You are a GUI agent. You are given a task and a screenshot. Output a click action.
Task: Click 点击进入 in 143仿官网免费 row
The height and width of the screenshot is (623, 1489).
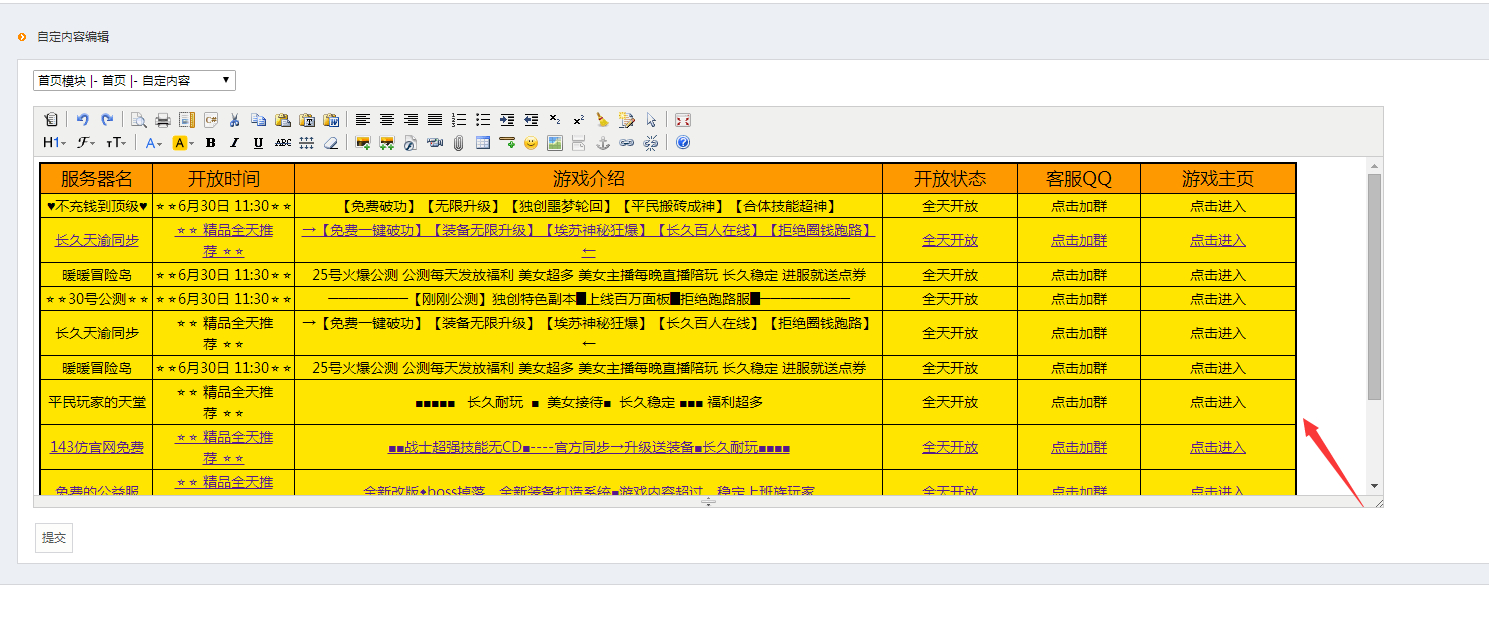pos(1218,447)
